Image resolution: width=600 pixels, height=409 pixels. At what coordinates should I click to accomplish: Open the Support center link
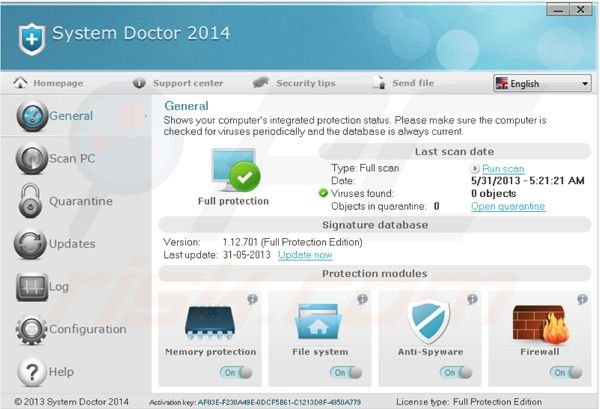188,83
